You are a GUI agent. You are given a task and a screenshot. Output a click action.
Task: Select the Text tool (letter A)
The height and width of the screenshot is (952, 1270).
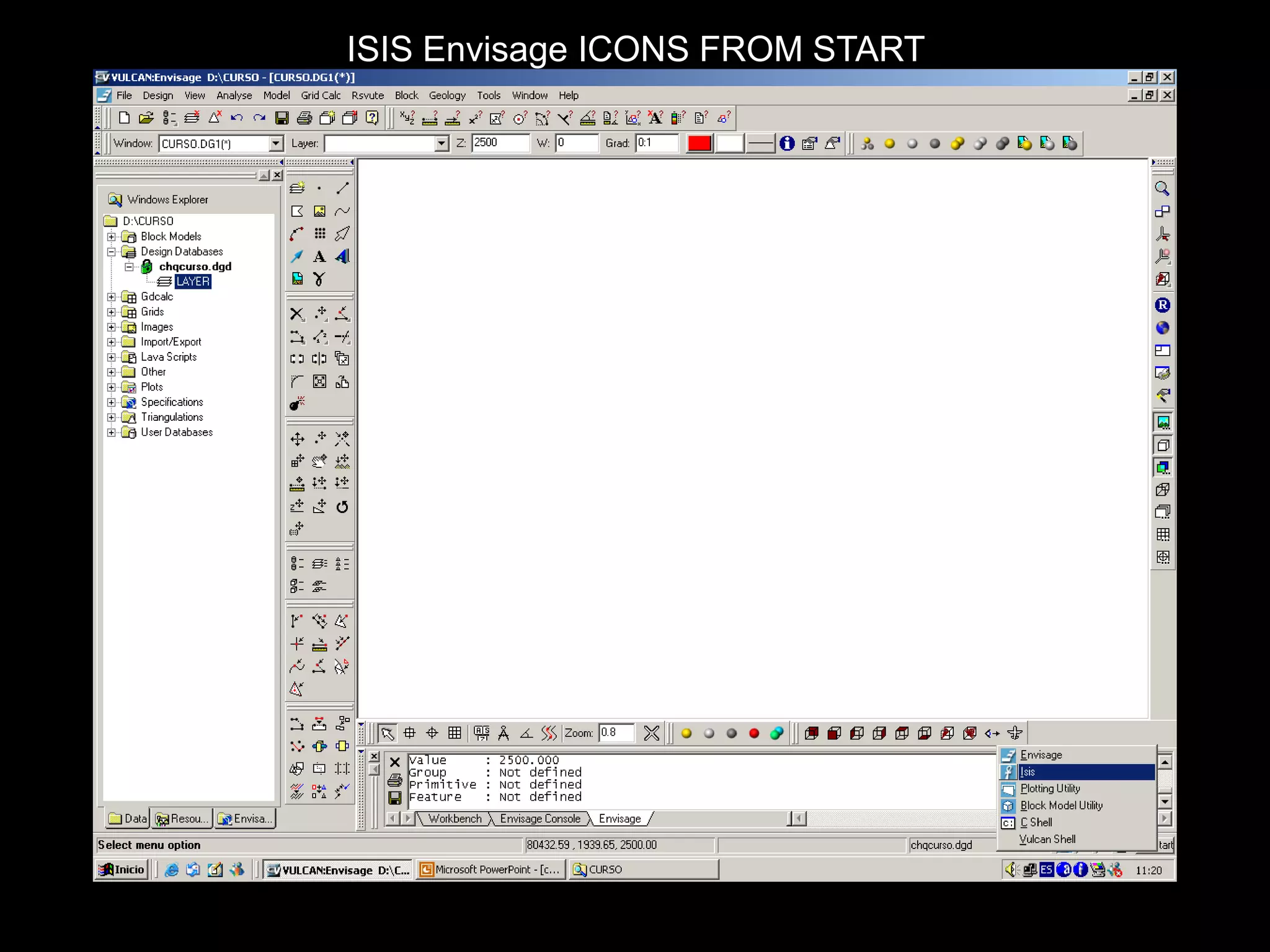(319, 257)
